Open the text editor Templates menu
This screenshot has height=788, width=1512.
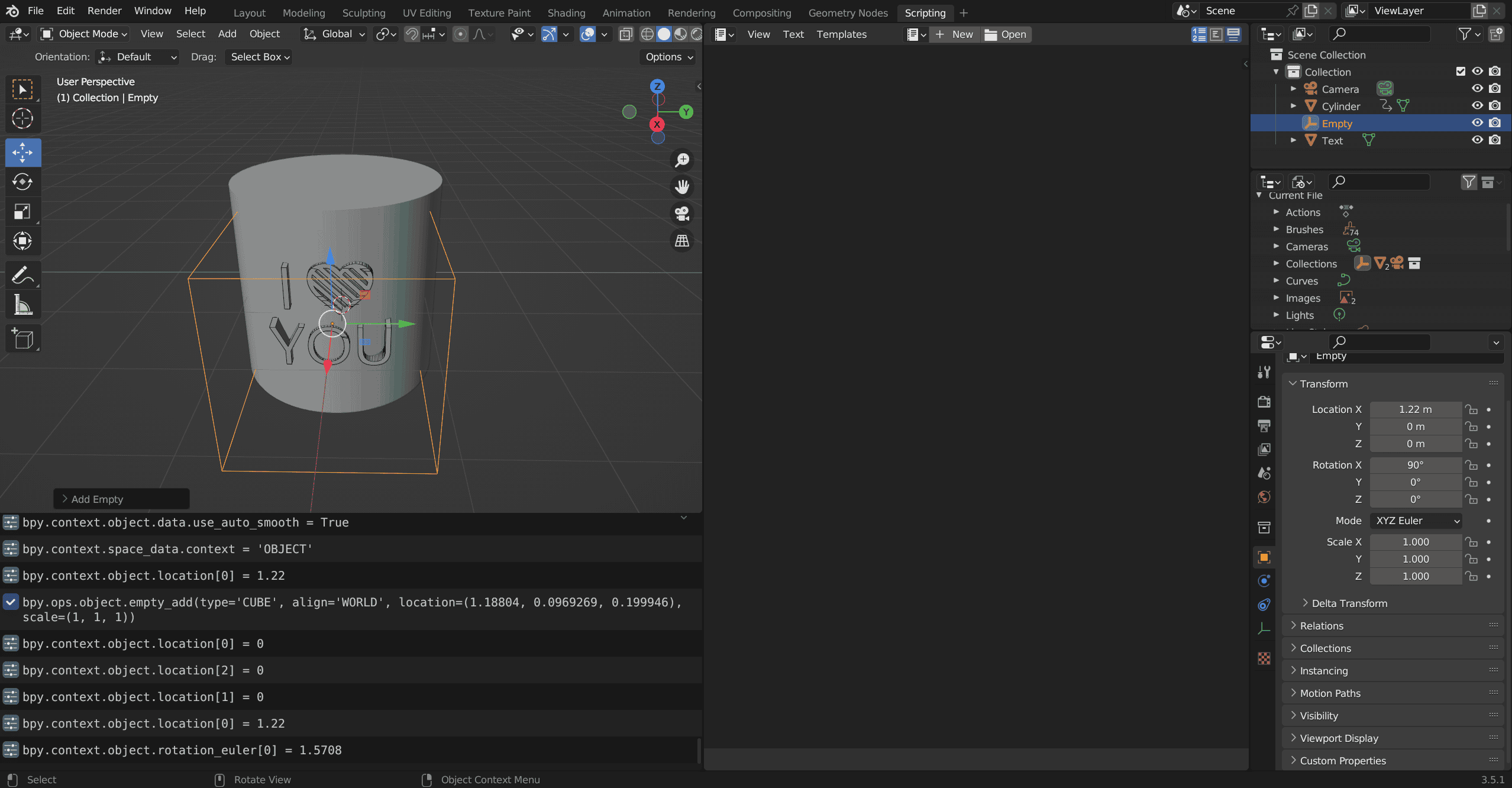tap(841, 34)
